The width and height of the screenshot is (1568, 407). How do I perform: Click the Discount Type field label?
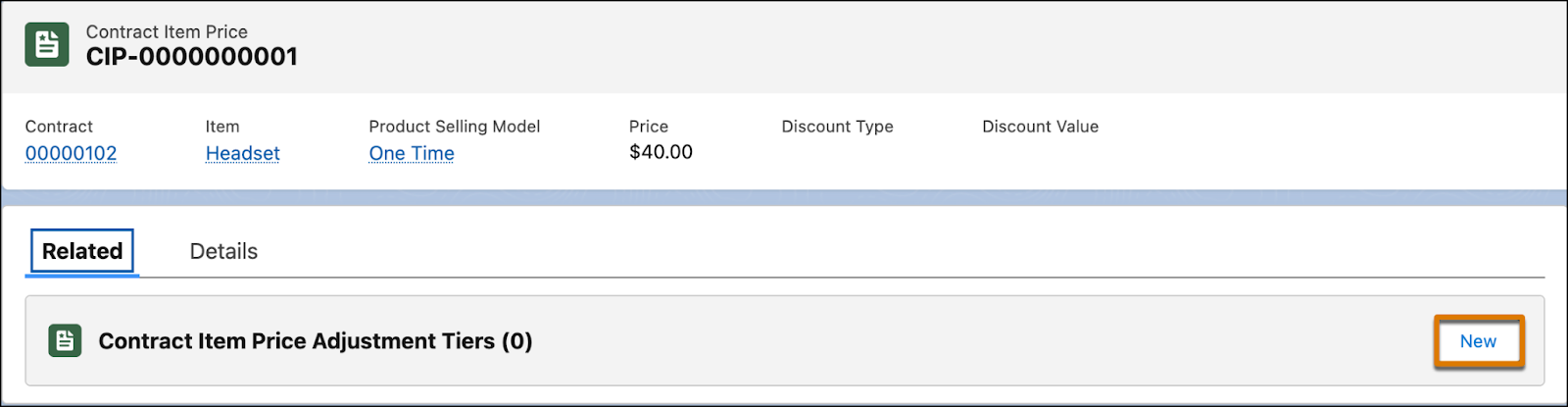(x=837, y=127)
